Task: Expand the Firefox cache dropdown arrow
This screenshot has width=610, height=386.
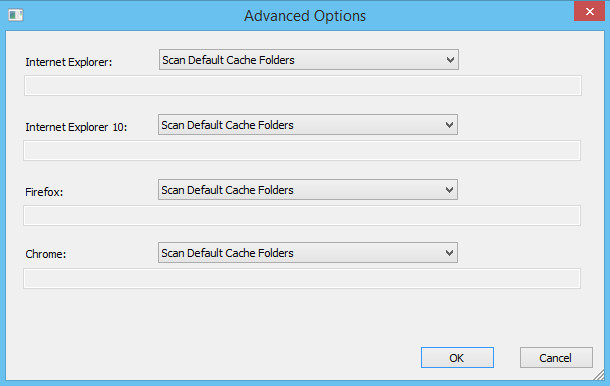Action: coord(449,190)
